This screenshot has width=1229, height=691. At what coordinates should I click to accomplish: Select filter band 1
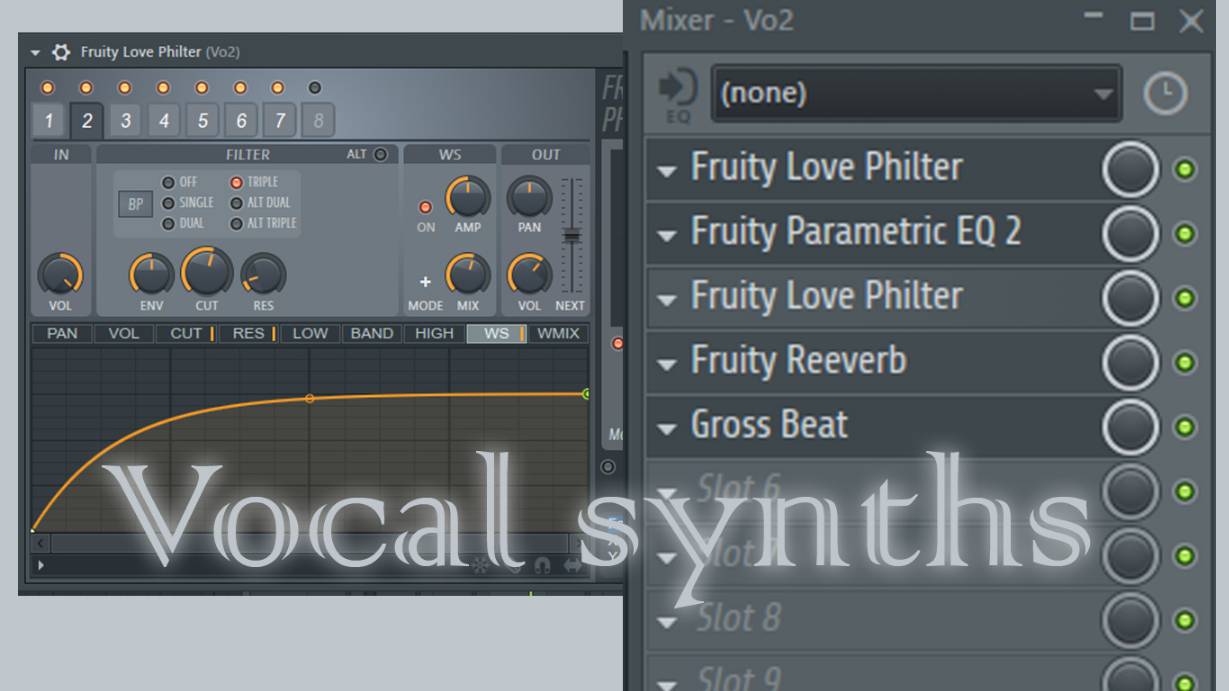tap(48, 121)
